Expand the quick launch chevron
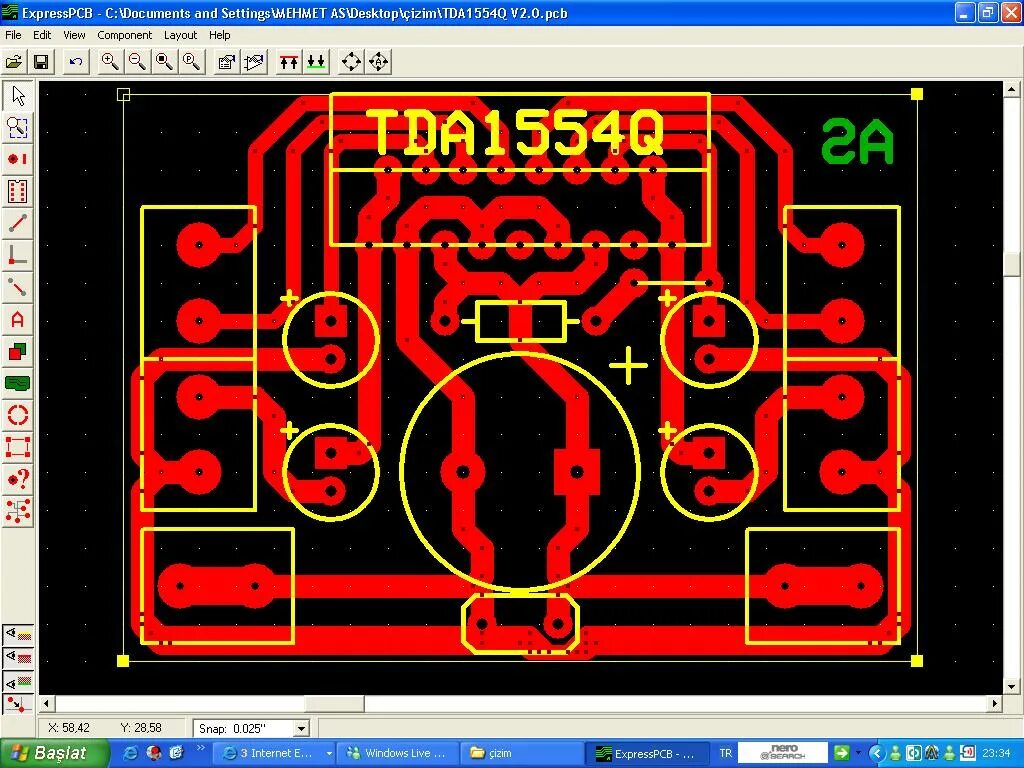Image resolution: width=1024 pixels, height=768 pixels. click(x=200, y=747)
